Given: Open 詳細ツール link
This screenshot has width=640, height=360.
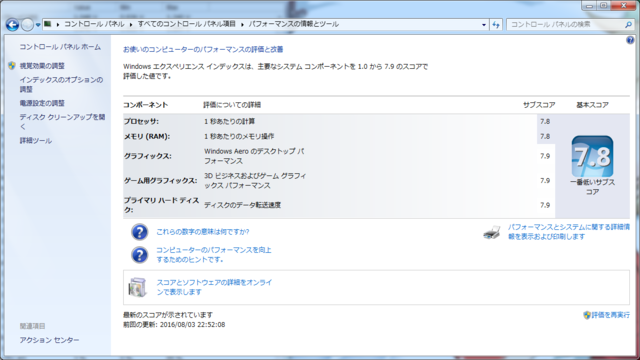Looking at the screenshot, I should pyautogui.click(x=36, y=141).
